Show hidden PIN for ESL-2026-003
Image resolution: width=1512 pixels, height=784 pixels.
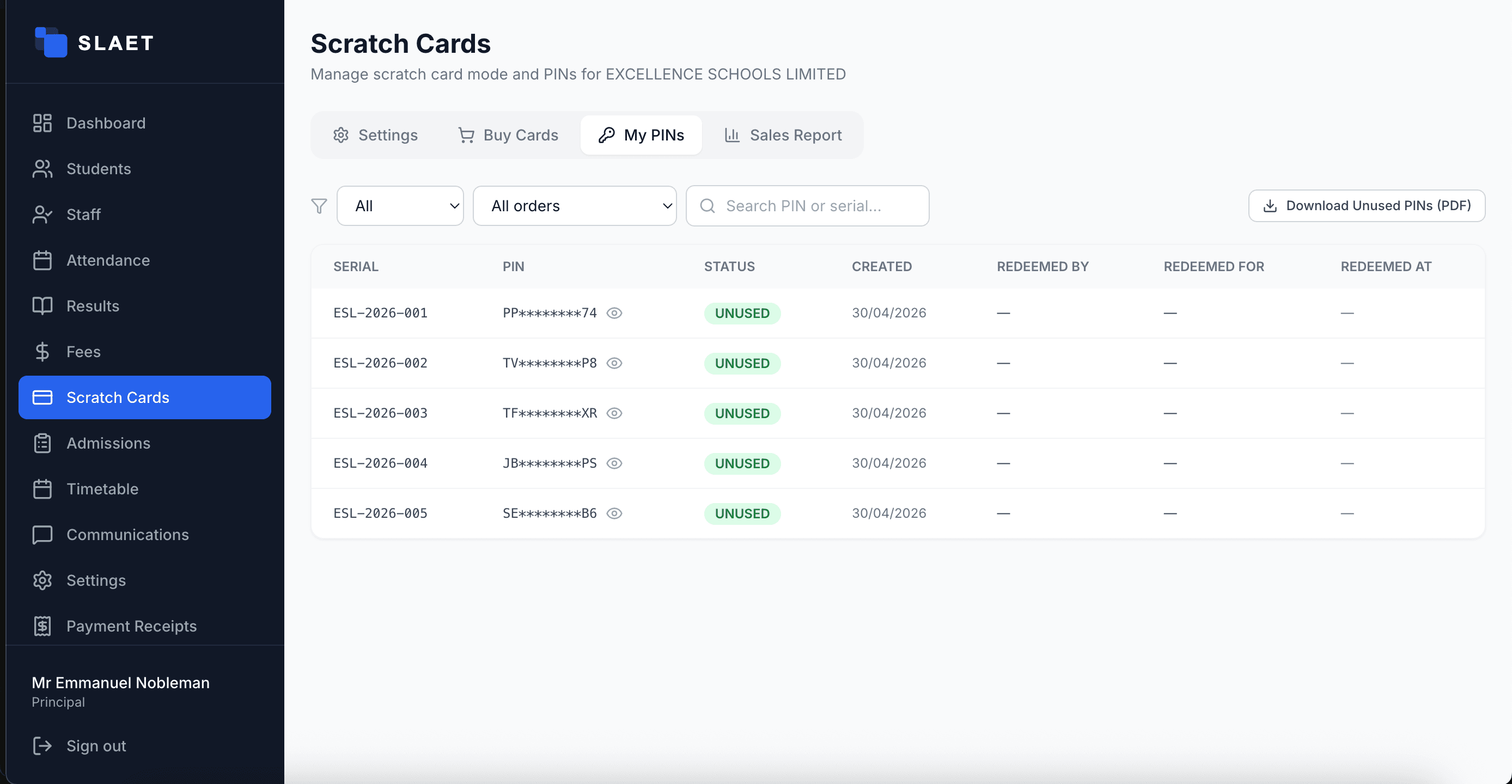(614, 413)
